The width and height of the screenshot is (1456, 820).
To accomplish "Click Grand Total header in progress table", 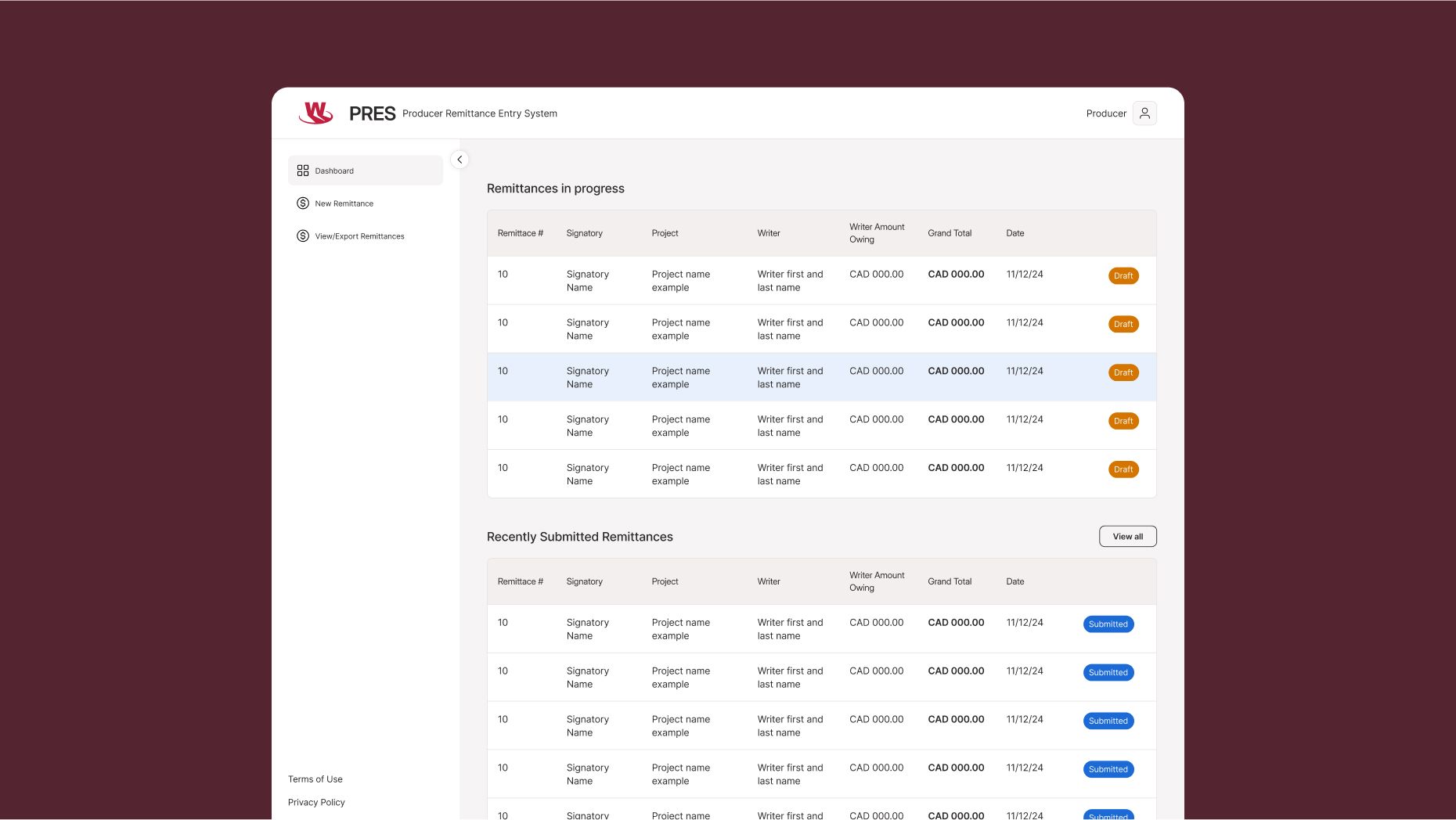I will [x=950, y=233].
